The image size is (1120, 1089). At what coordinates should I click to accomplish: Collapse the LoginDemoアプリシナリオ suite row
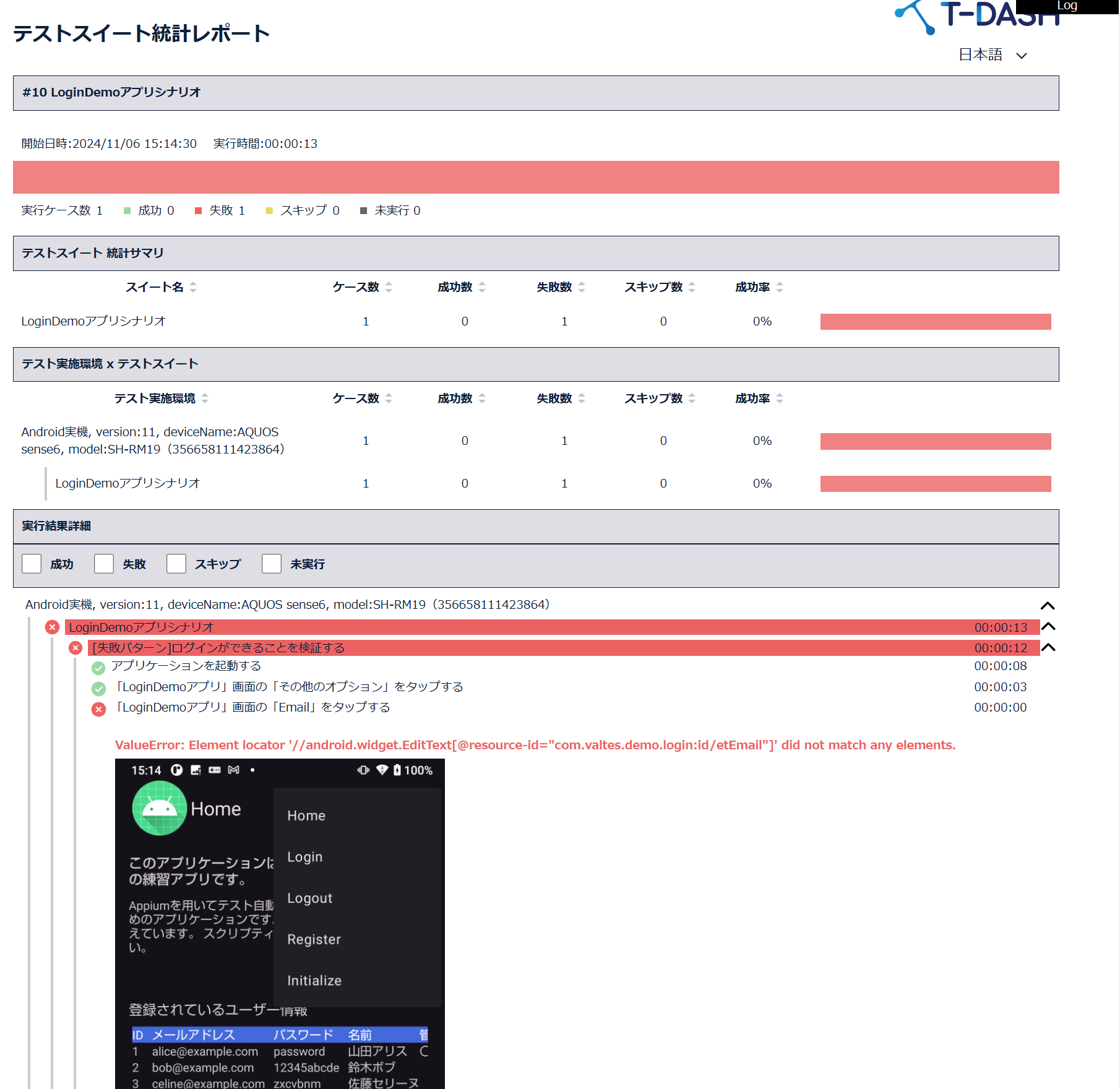[x=1048, y=627]
